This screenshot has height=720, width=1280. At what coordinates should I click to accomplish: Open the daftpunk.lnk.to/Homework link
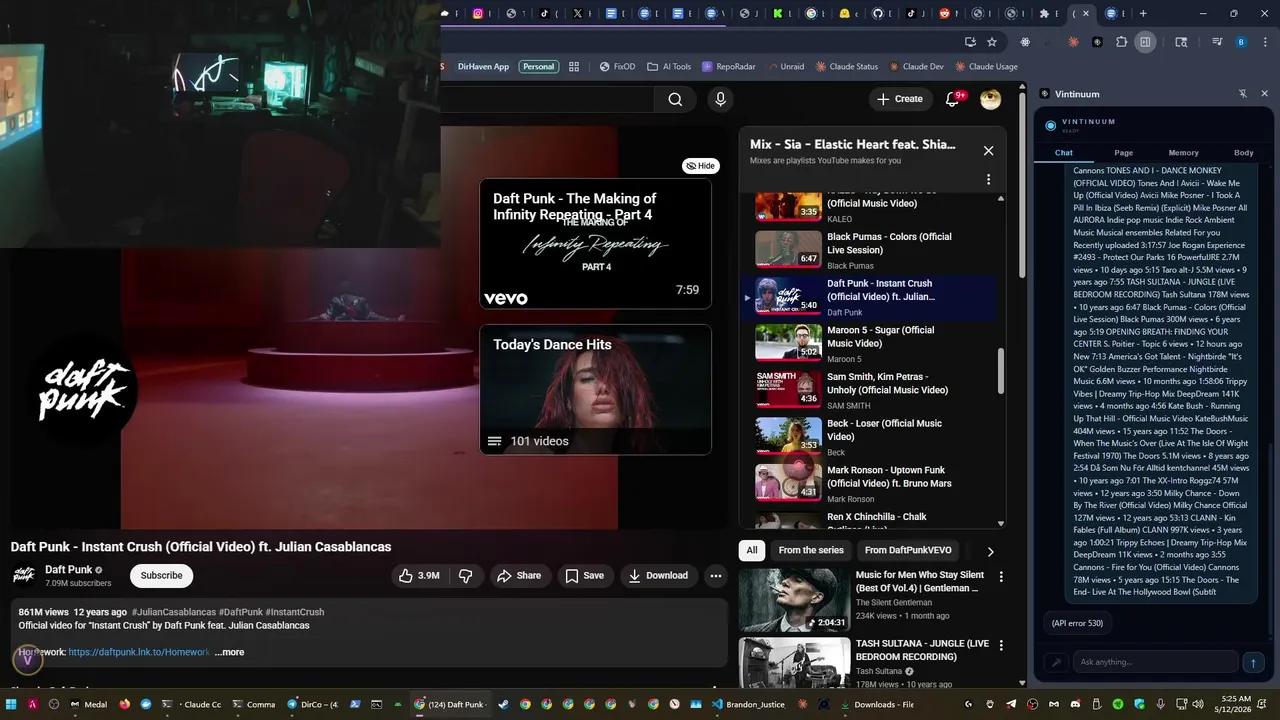pyautogui.click(x=140, y=652)
